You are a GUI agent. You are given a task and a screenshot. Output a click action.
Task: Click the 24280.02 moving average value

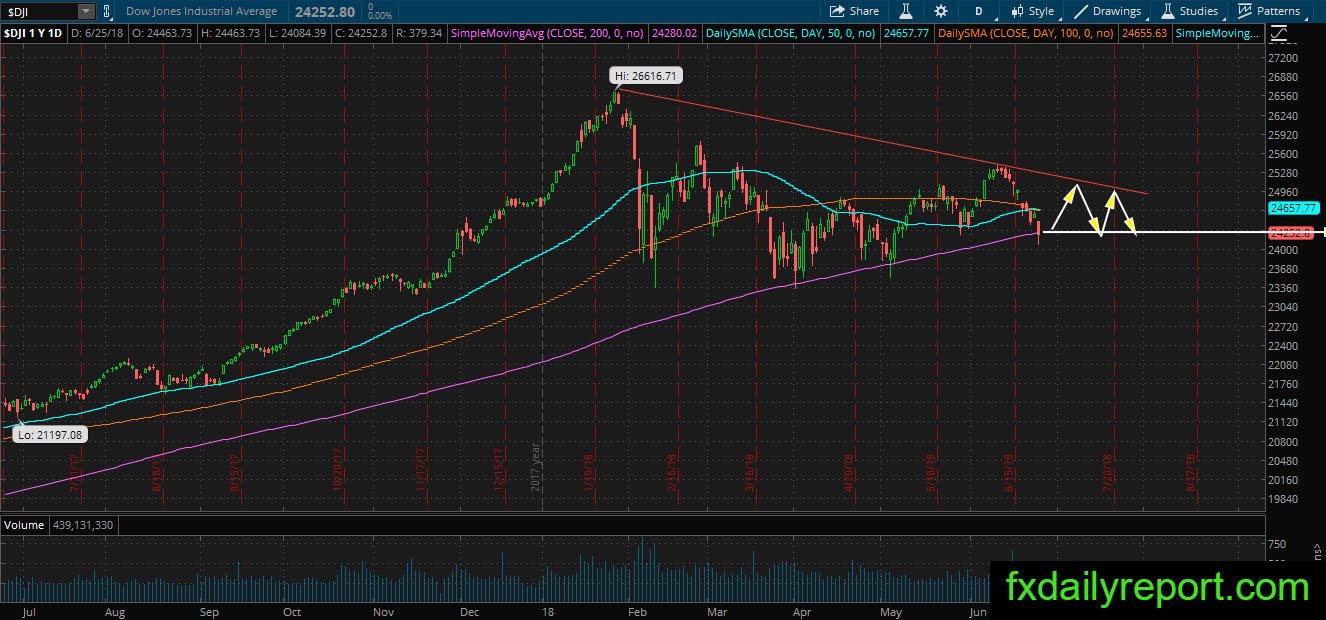pyautogui.click(x=673, y=33)
